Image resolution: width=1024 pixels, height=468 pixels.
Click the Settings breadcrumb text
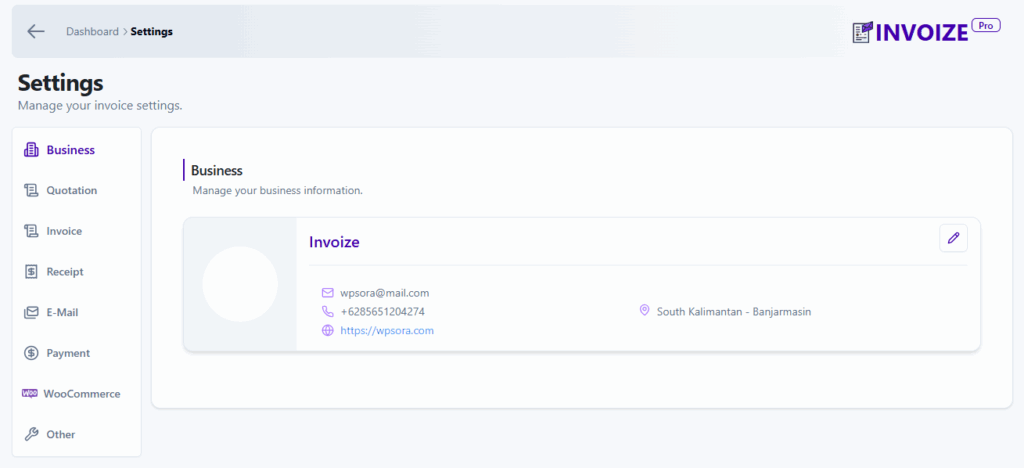(x=152, y=31)
